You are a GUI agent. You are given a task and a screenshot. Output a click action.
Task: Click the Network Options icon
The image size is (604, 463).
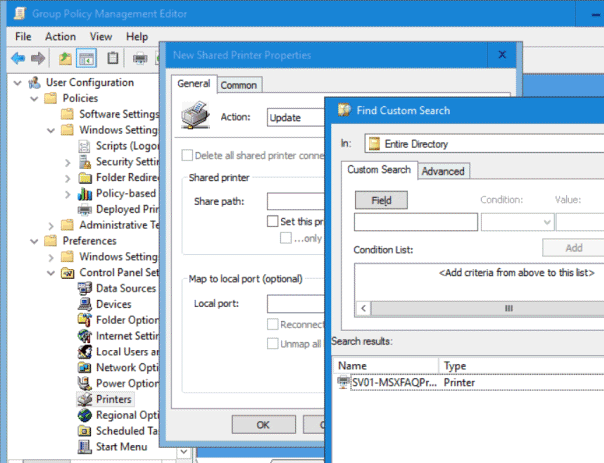coord(84,367)
